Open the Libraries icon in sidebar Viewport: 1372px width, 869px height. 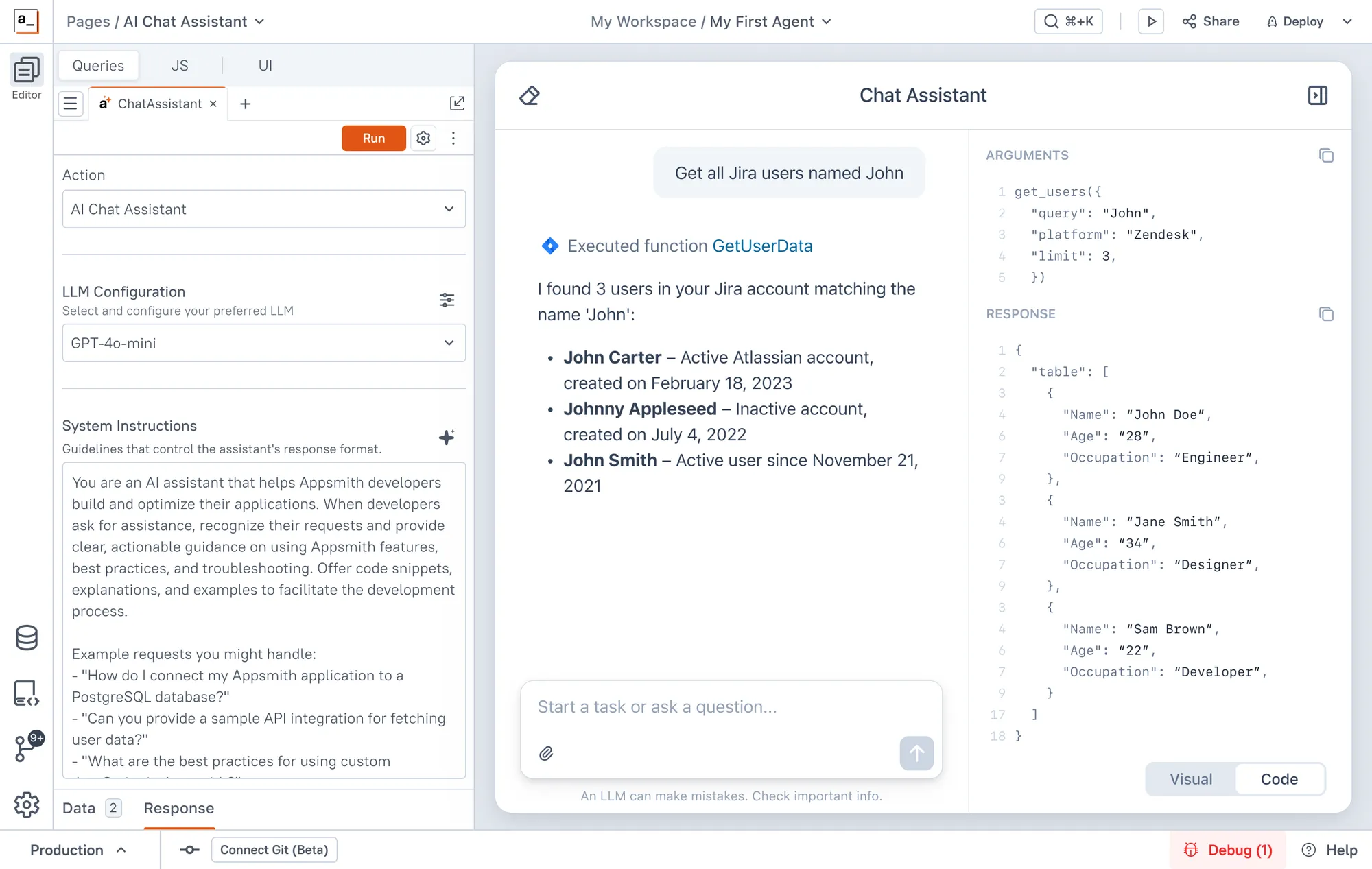(27, 693)
